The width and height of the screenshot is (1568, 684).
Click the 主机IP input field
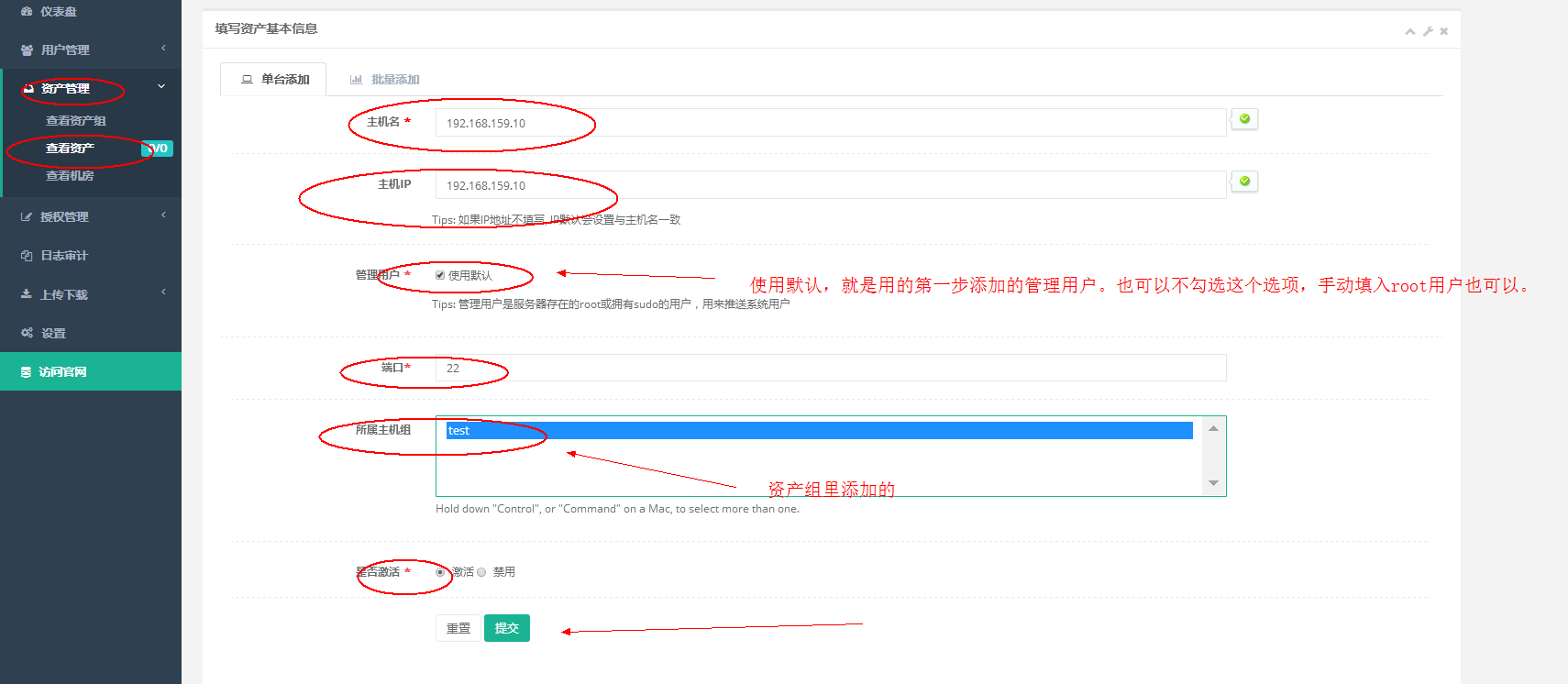831,185
